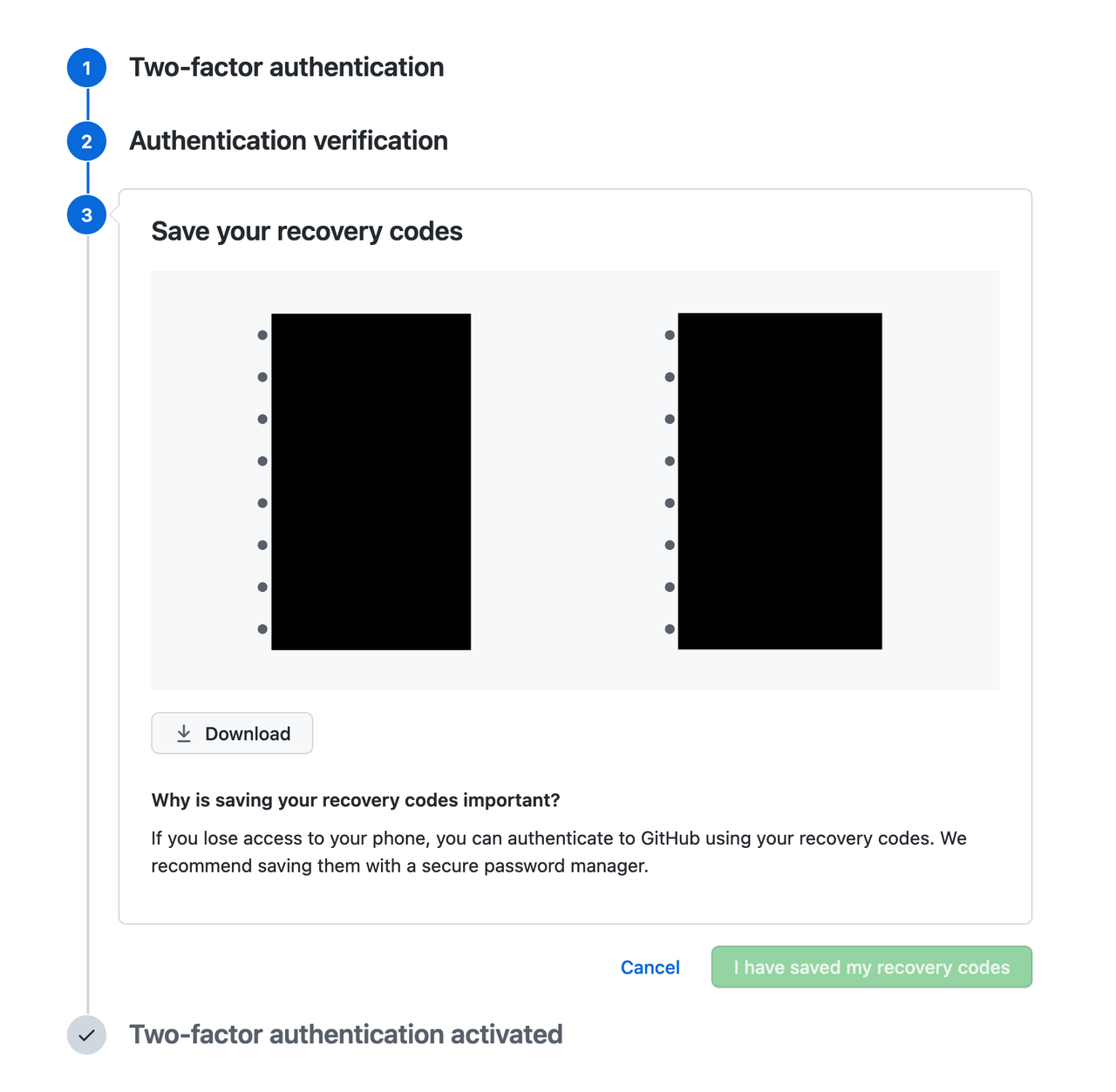This screenshot has width=1116, height=1092.
Task: Click the first bullet in right codes column
Action: [x=670, y=336]
